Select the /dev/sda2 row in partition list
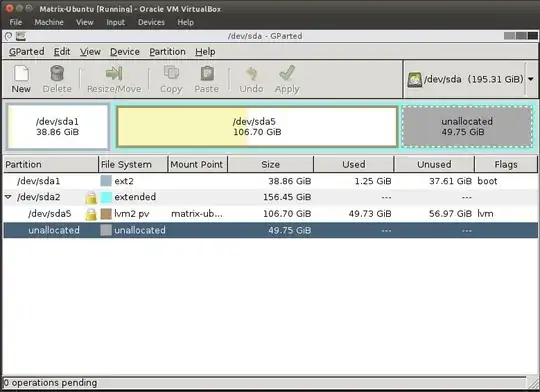The height and width of the screenshot is (392, 540). [x=270, y=197]
